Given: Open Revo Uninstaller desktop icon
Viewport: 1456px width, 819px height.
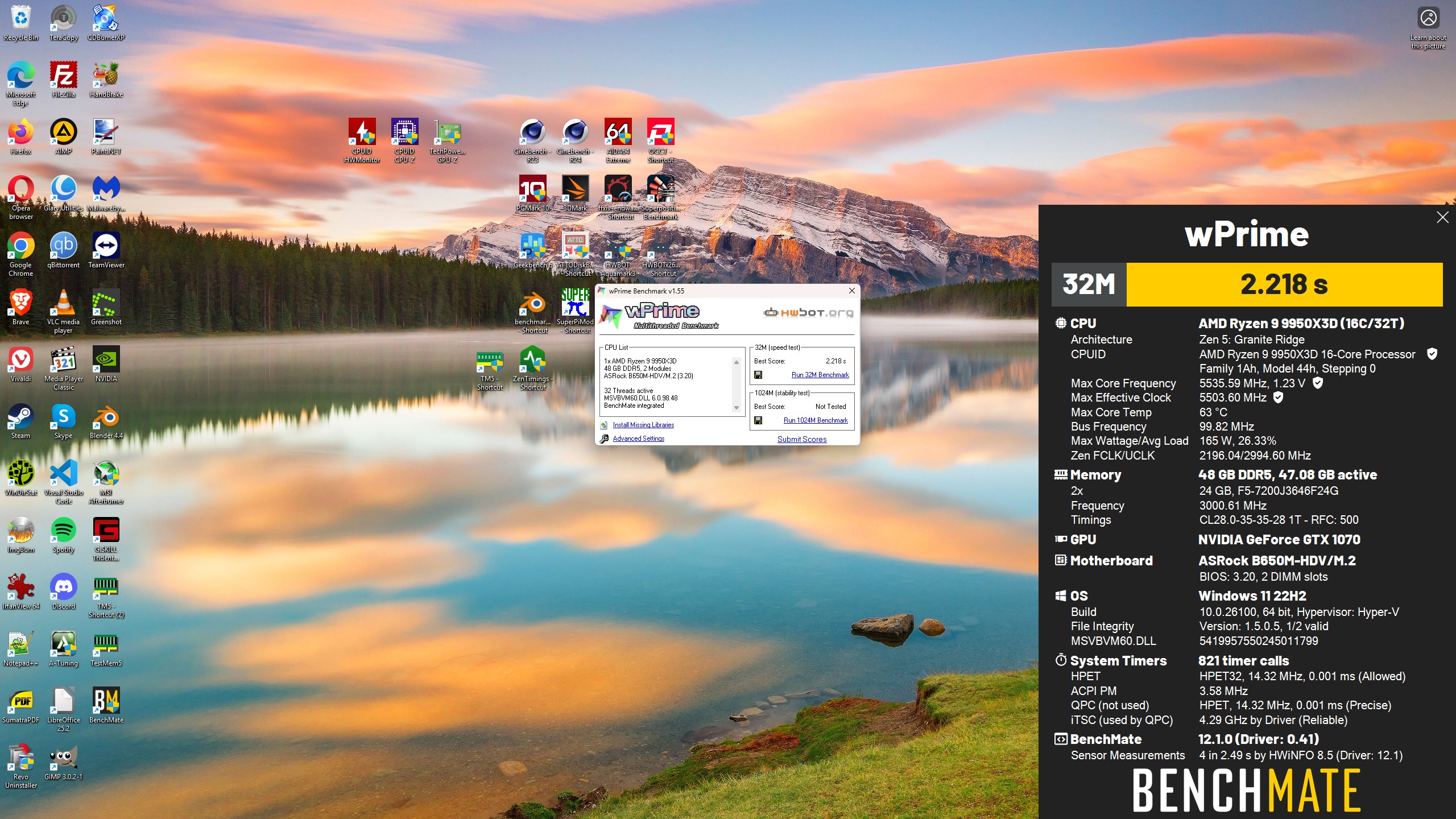Looking at the screenshot, I should coord(21,766).
